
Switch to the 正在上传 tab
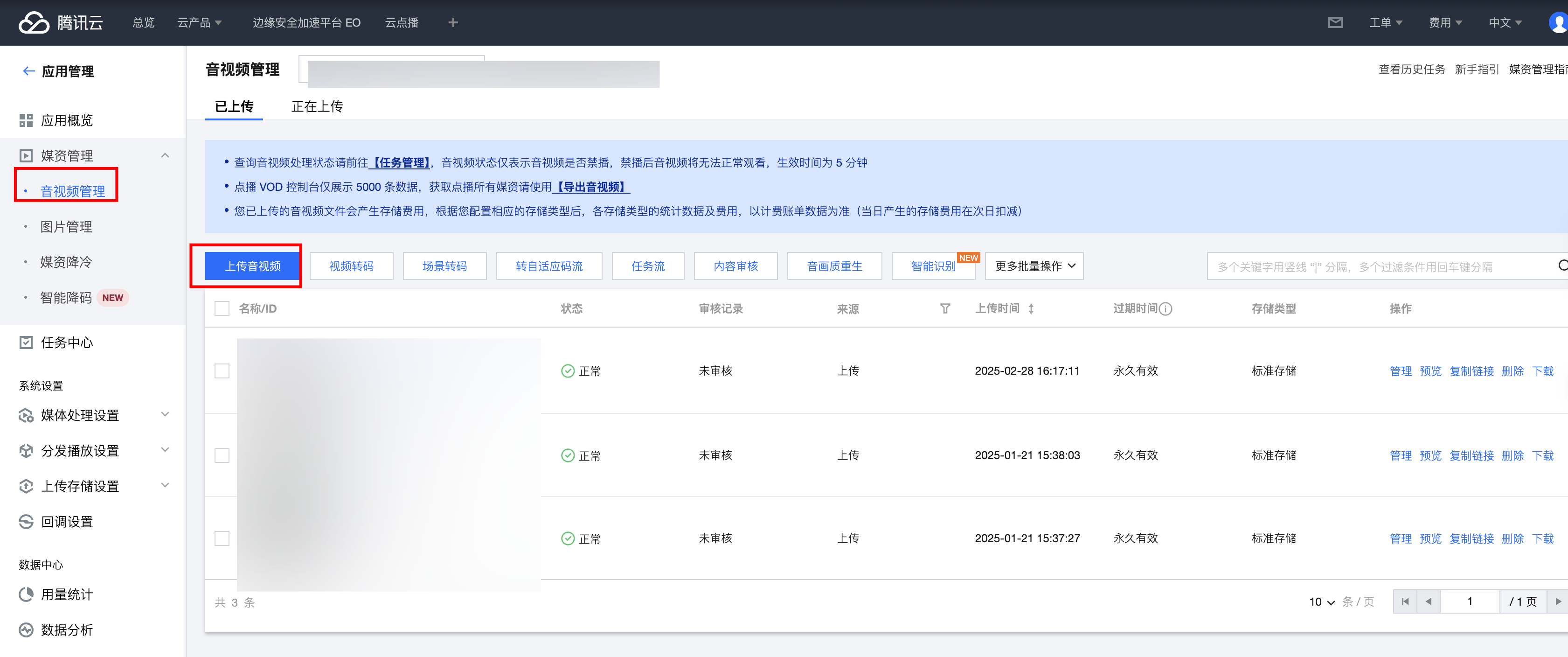[x=317, y=106]
